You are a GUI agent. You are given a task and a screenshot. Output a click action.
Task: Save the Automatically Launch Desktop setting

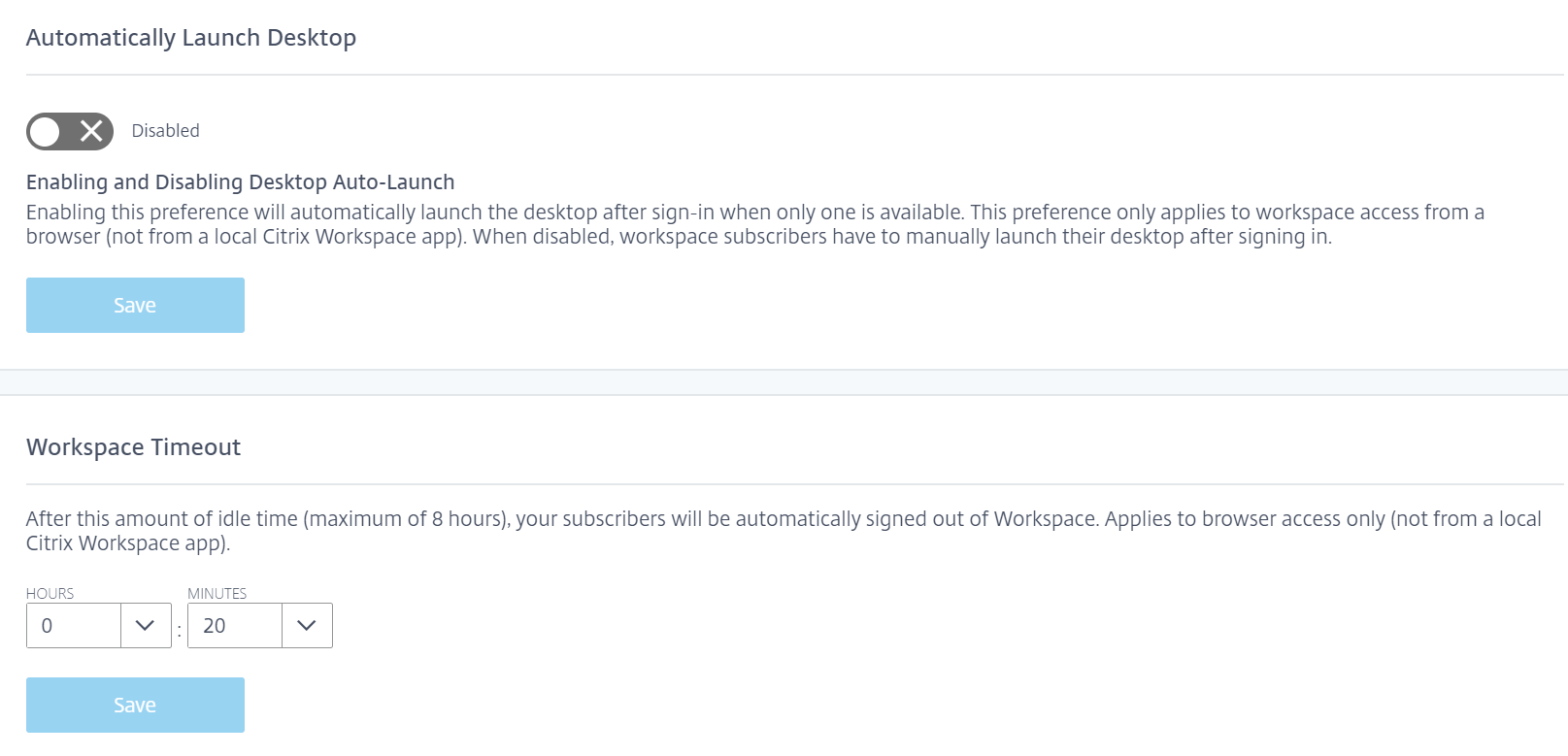tap(135, 305)
